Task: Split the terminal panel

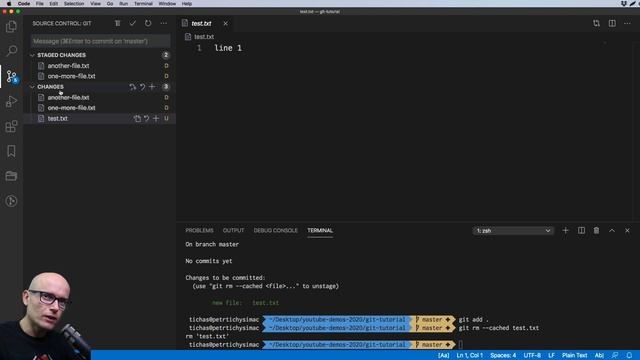Action: 581,231
